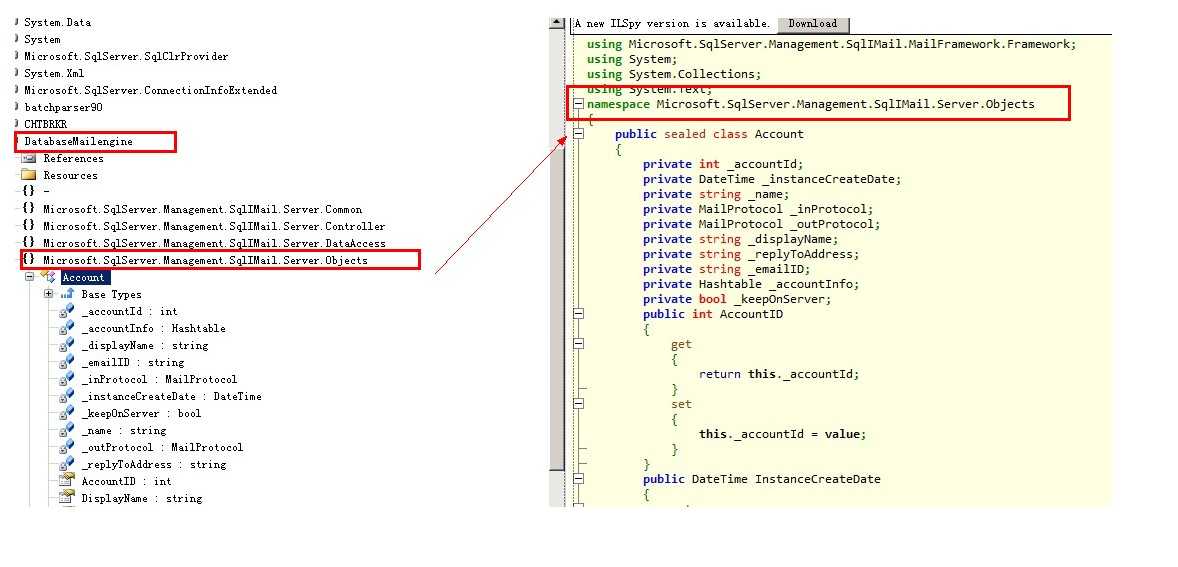Select the batchparser90 assembly
Screen dimensions: 1178x567
(63, 107)
